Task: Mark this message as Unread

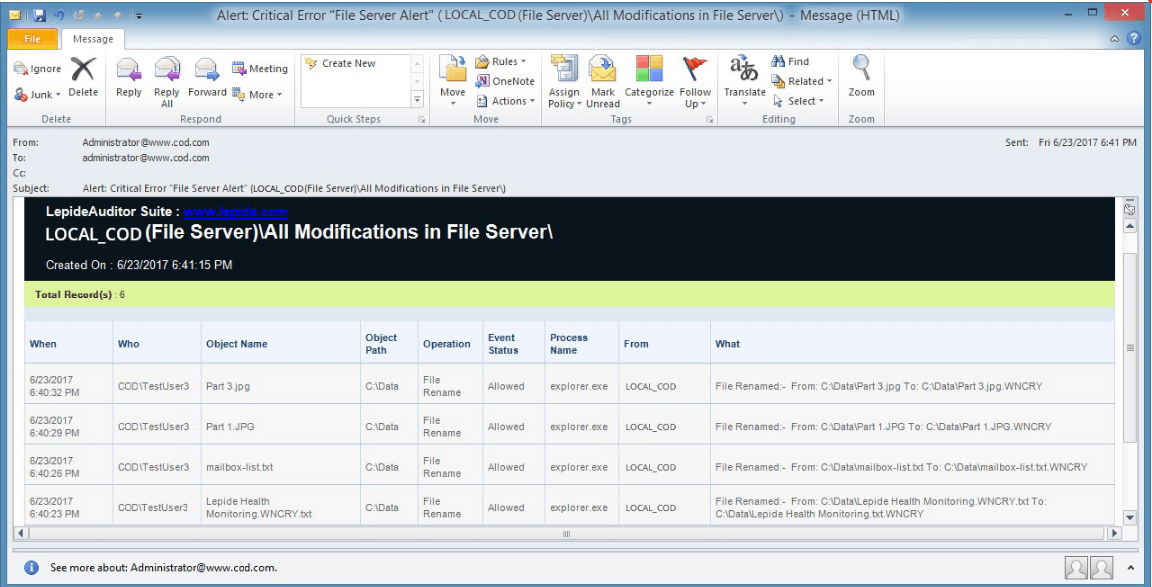Action: pos(603,82)
